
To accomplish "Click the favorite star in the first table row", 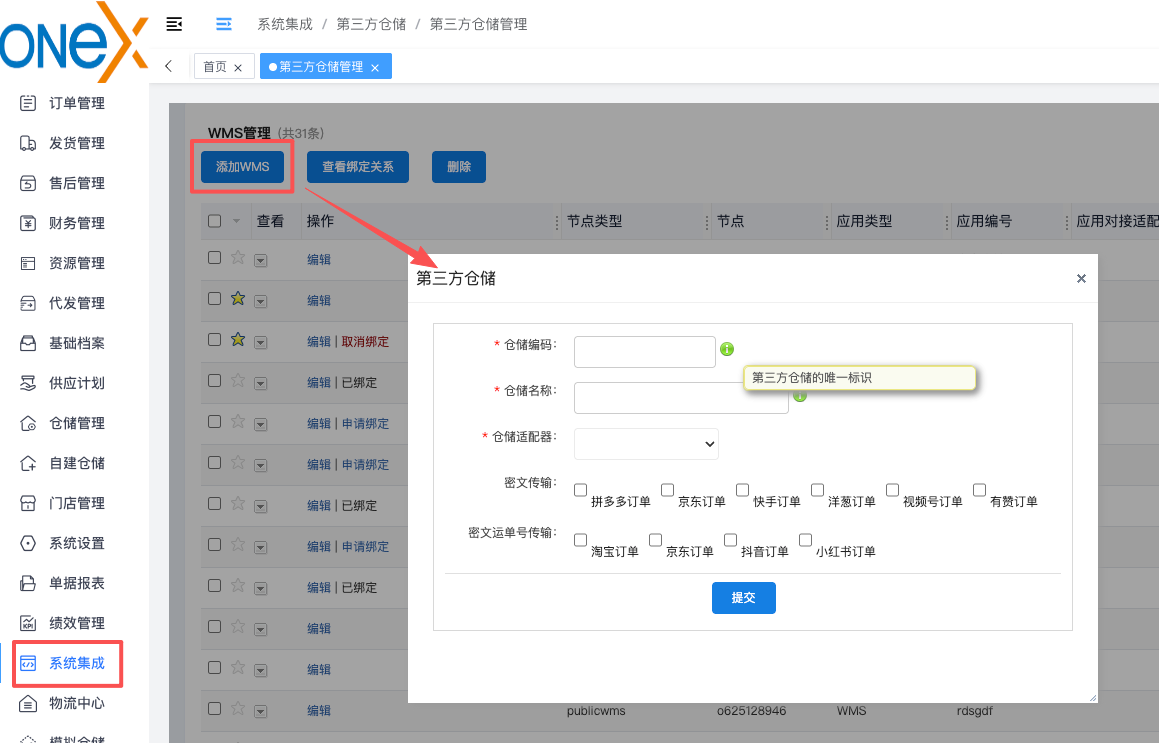I will tap(237, 257).
